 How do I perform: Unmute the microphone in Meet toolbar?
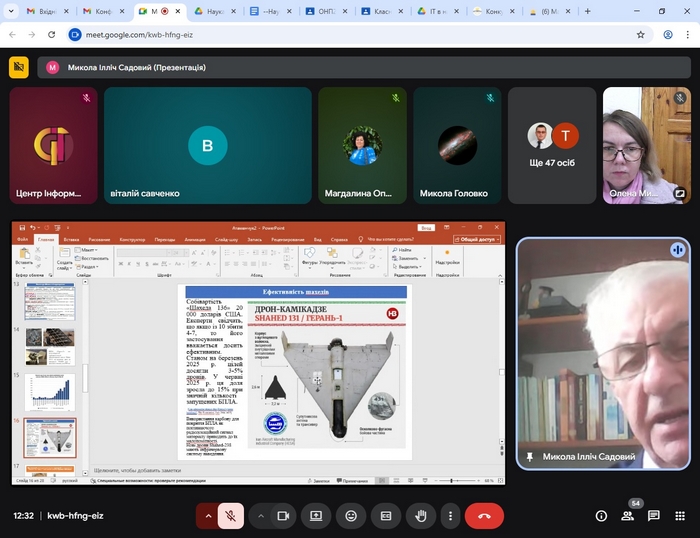click(231, 516)
